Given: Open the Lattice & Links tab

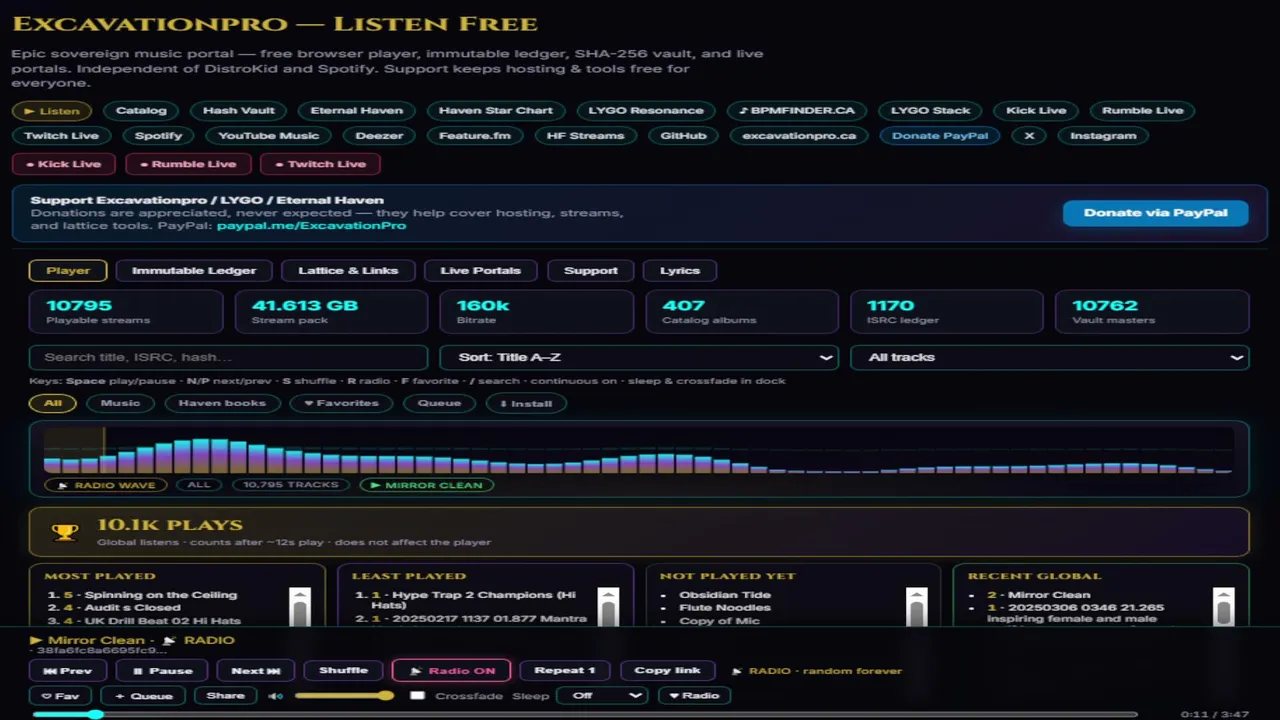Looking at the screenshot, I should [x=348, y=270].
